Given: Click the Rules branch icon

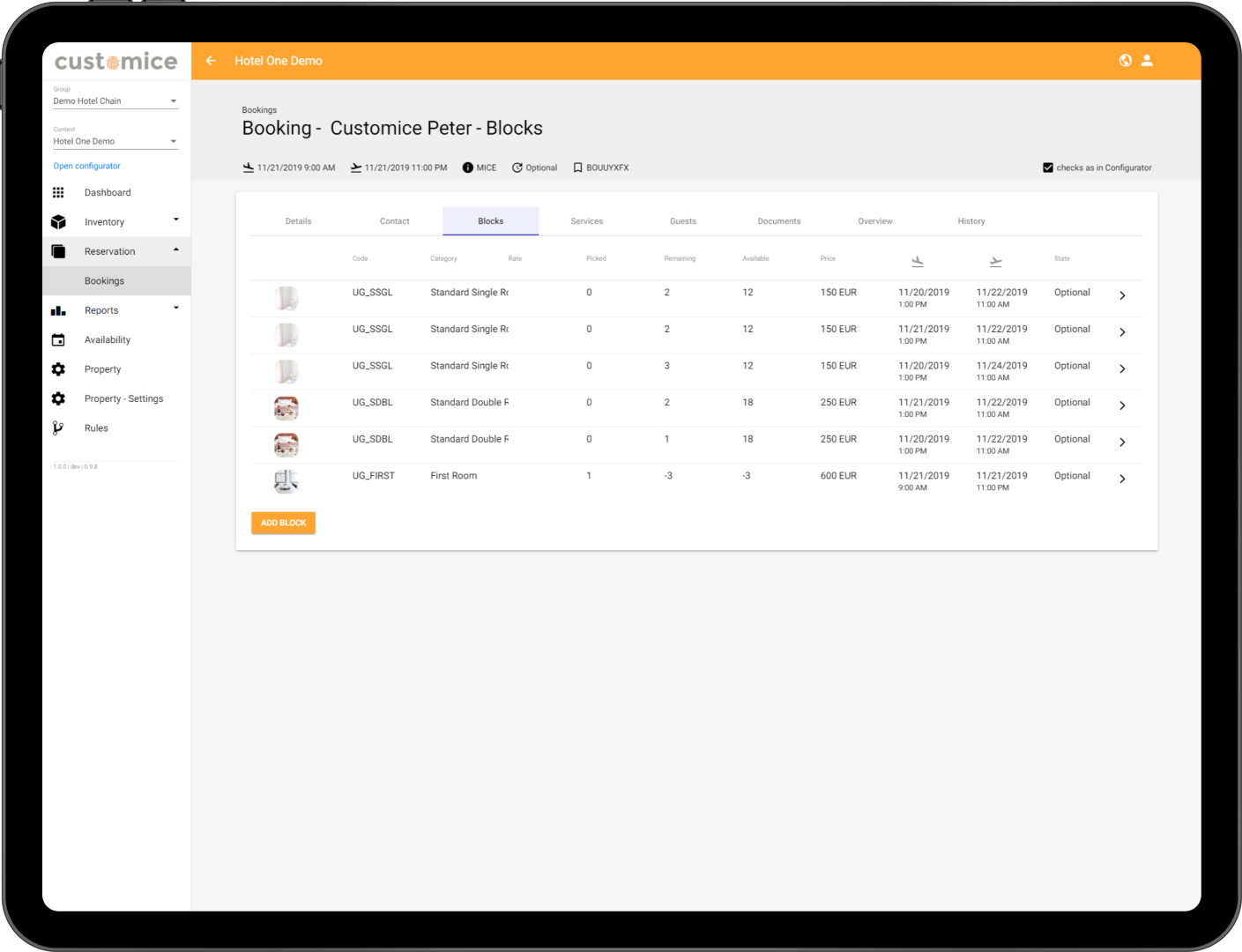Looking at the screenshot, I should [x=58, y=428].
